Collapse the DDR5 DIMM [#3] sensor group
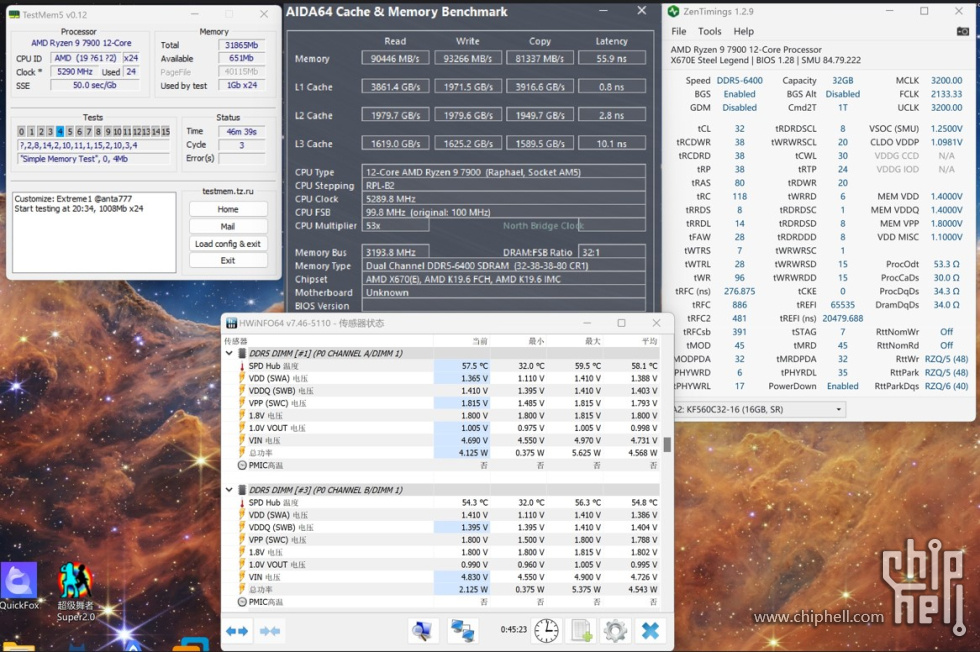This screenshot has width=980, height=652. 229,490
